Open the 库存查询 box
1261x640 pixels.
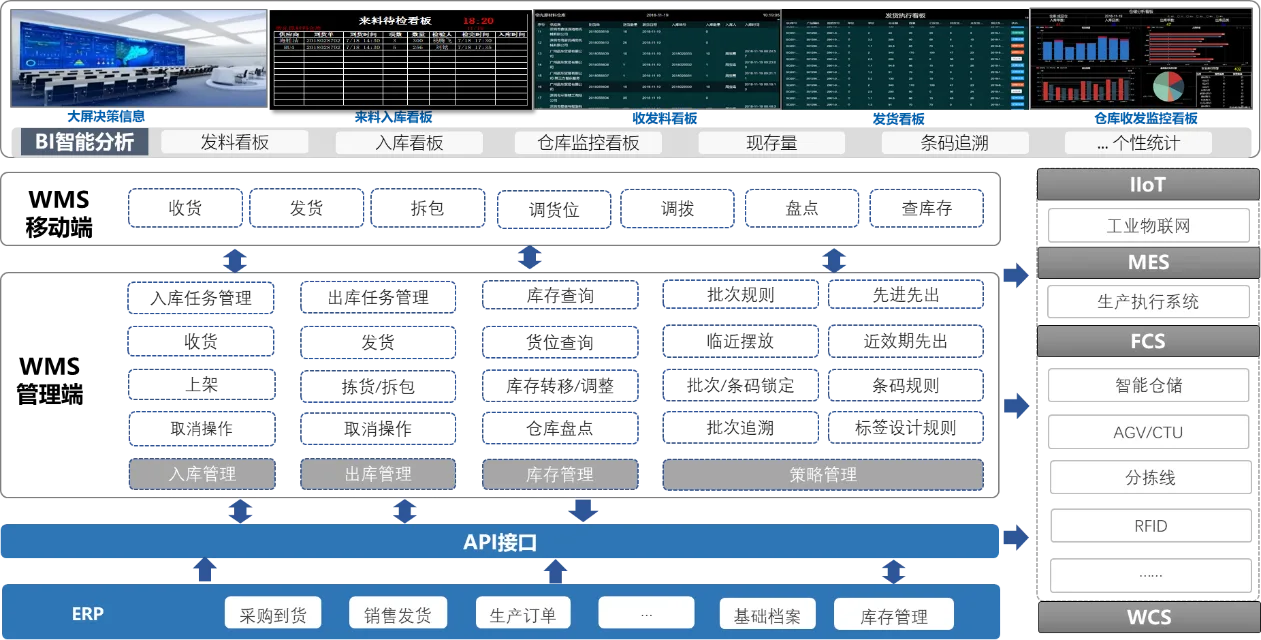(x=560, y=296)
